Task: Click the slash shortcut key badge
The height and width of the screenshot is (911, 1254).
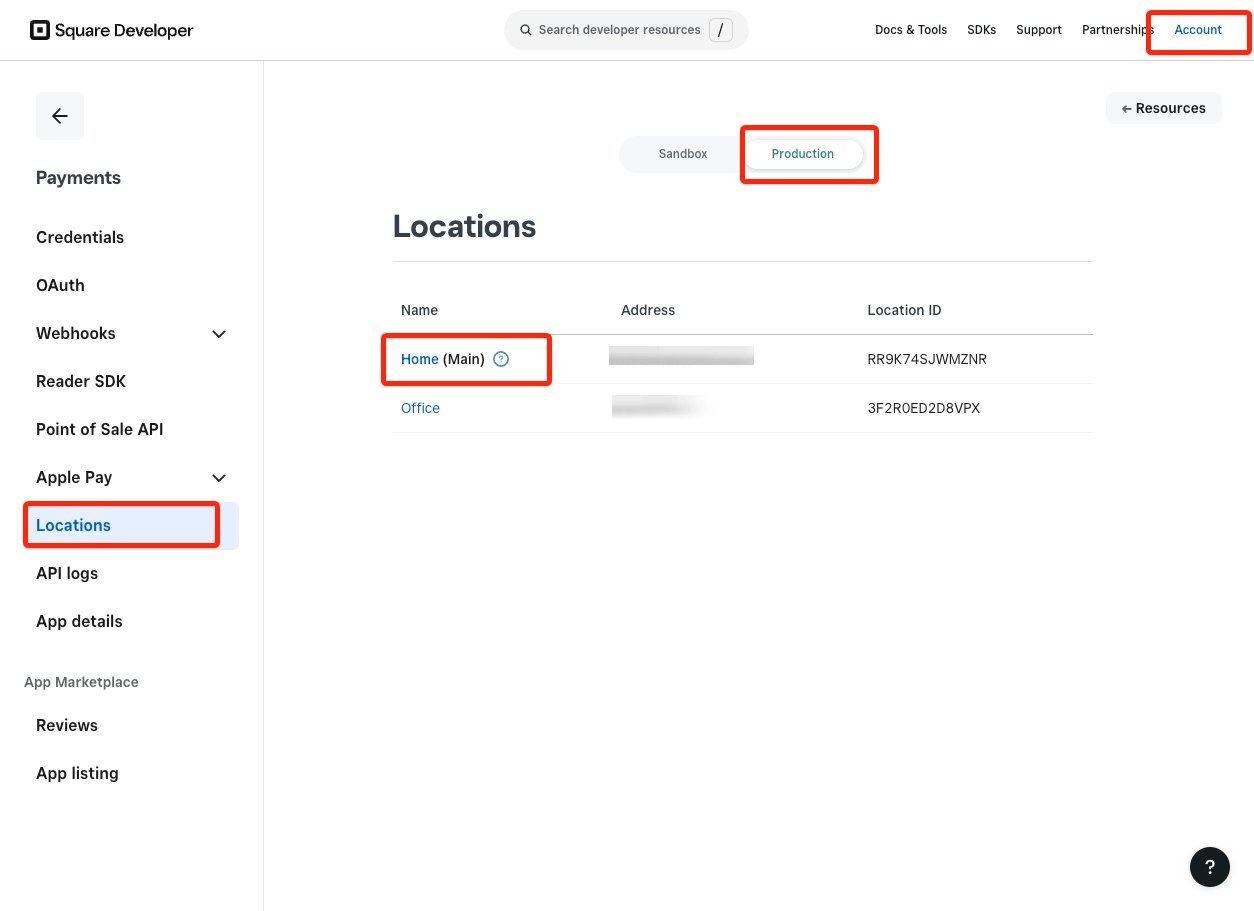Action: click(x=720, y=30)
